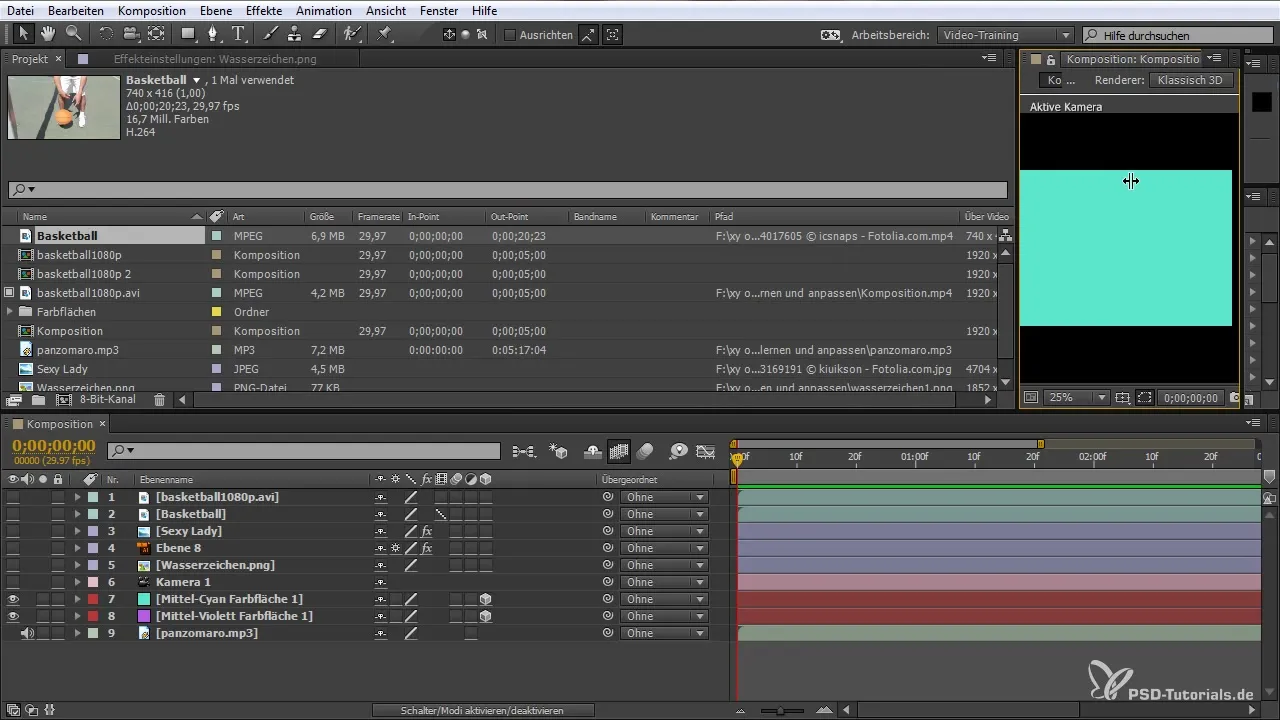Open the Effekte menu
1280x720 pixels.
pyautogui.click(x=264, y=10)
